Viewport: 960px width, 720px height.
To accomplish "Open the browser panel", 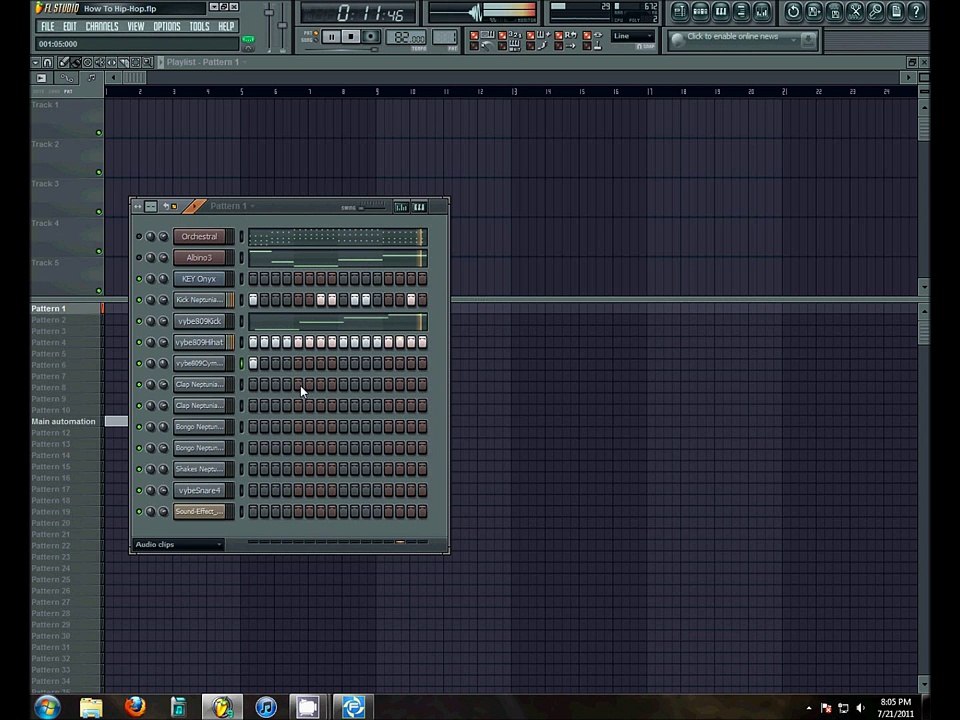I will click(x=741, y=11).
